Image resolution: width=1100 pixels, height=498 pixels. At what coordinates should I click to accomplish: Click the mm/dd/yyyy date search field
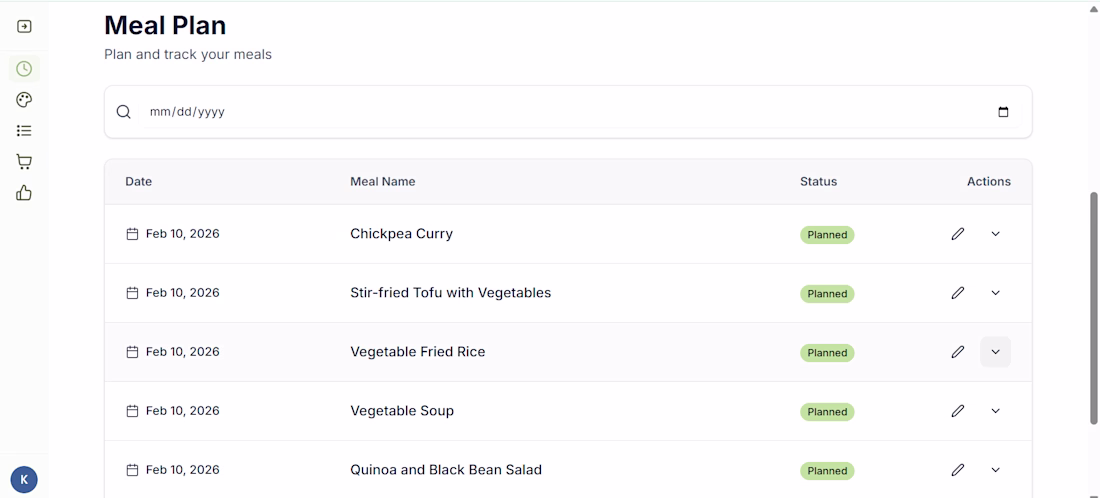click(568, 112)
